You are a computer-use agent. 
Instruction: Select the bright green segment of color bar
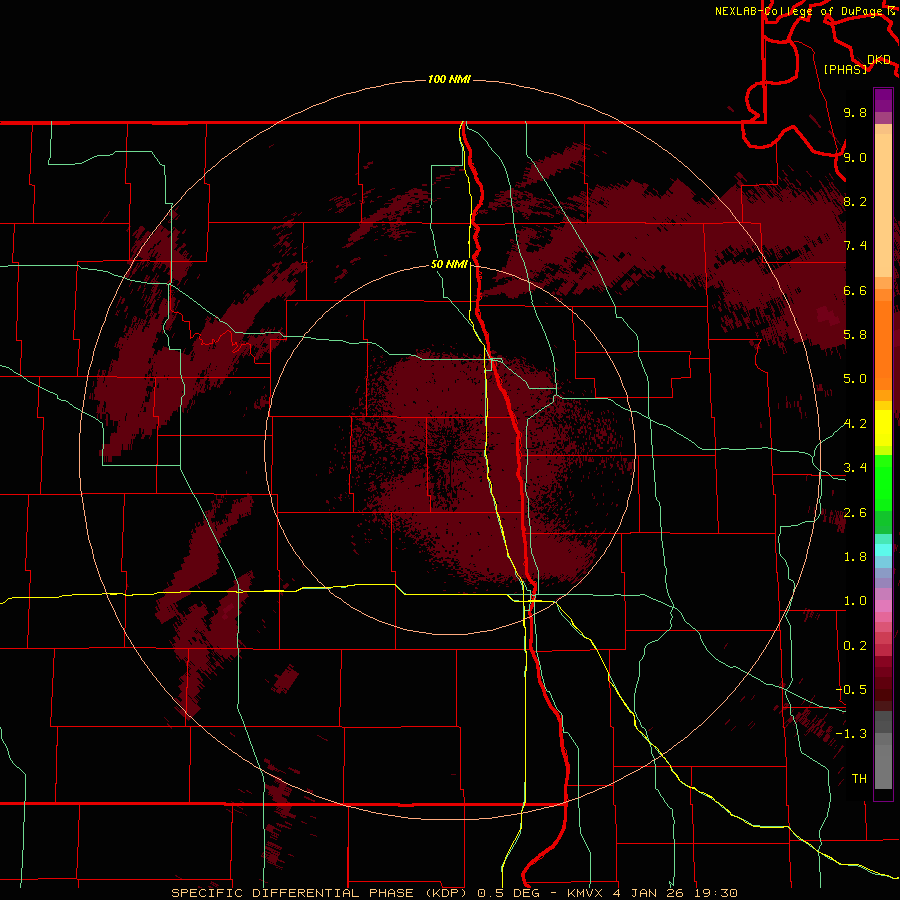pyautogui.click(x=883, y=482)
